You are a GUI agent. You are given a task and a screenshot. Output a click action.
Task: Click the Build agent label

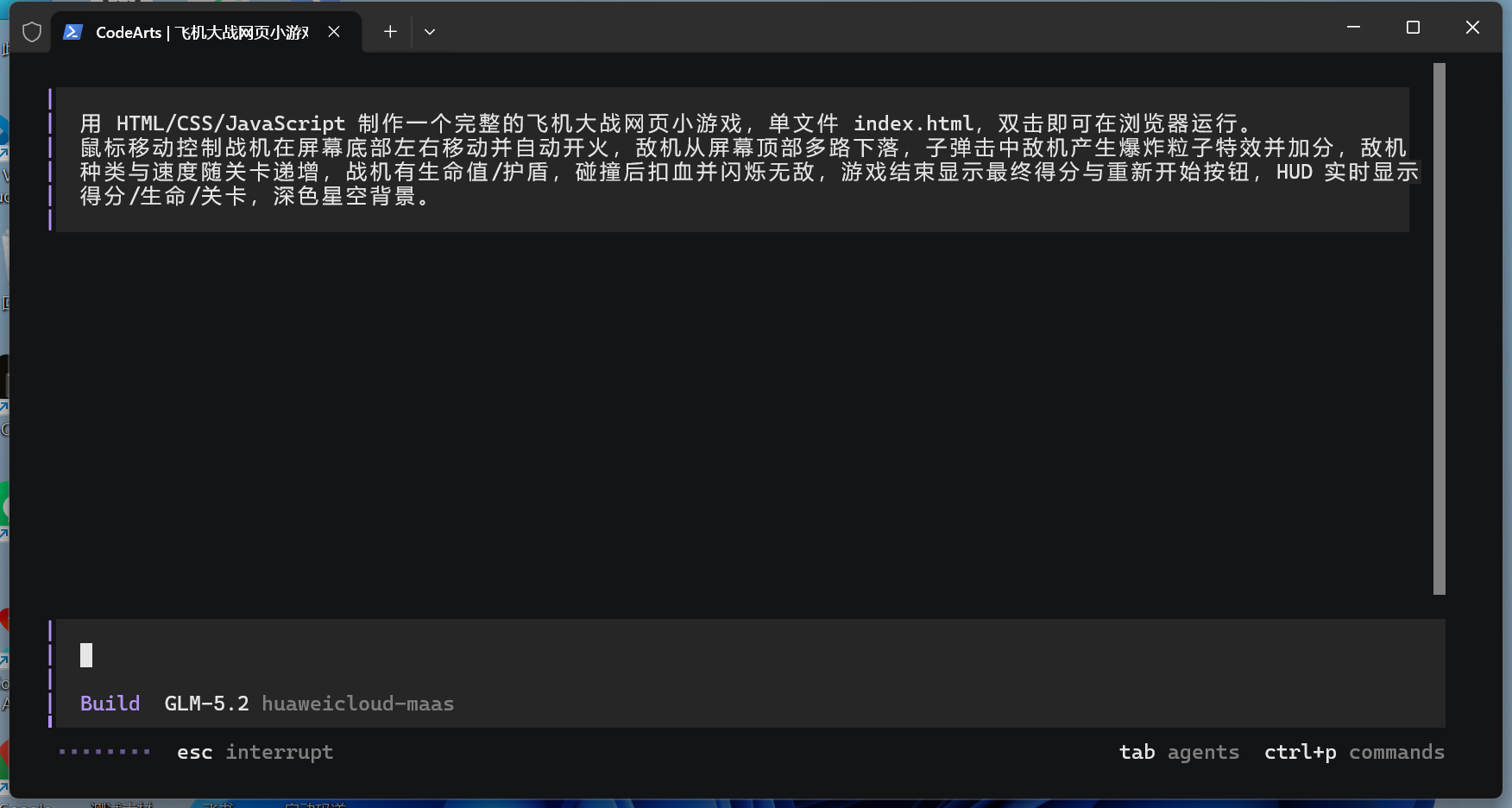110,704
